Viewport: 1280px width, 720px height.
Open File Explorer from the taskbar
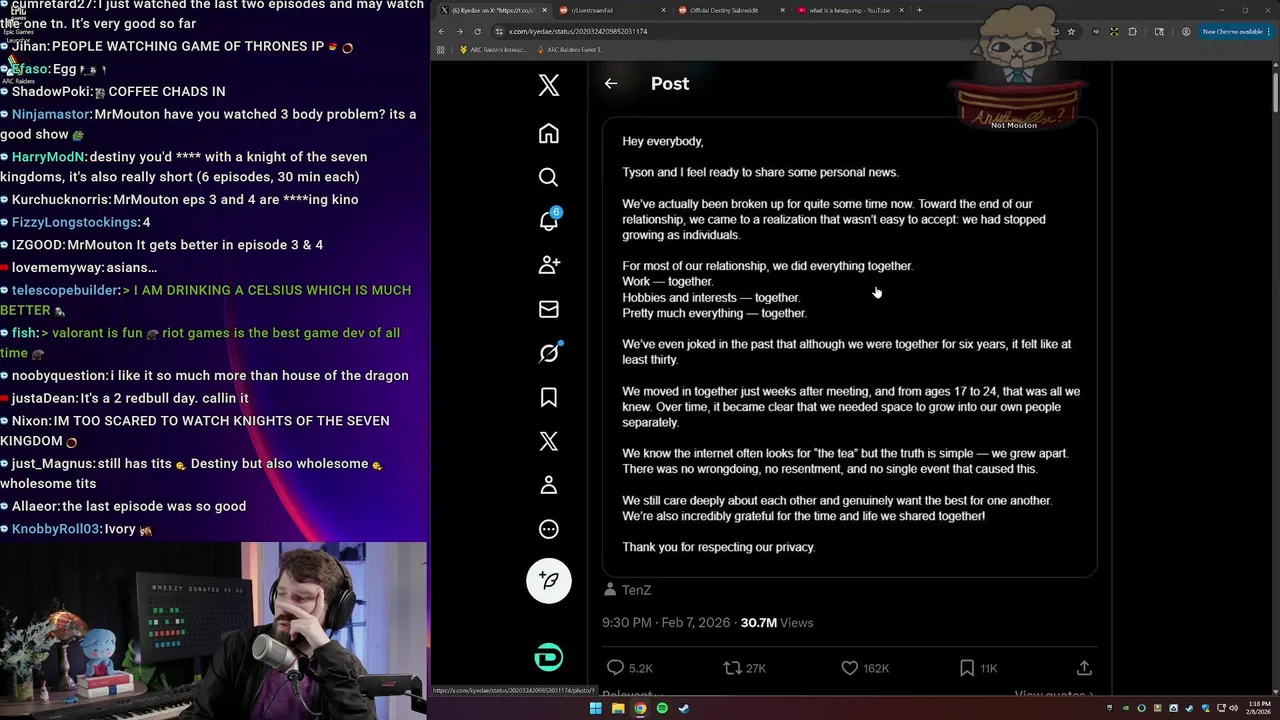[x=618, y=709]
